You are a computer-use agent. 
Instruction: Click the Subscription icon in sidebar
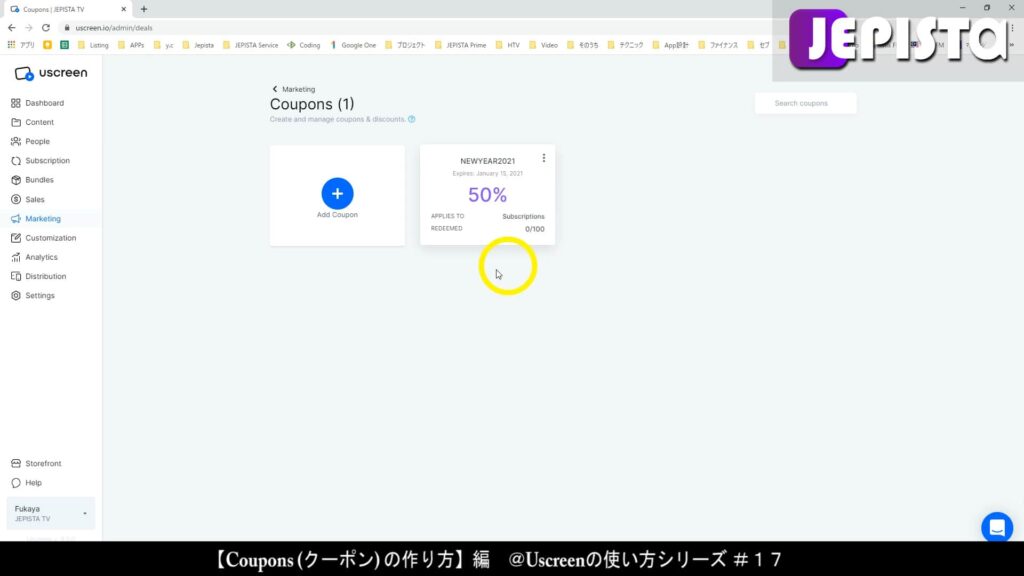[16, 161]
